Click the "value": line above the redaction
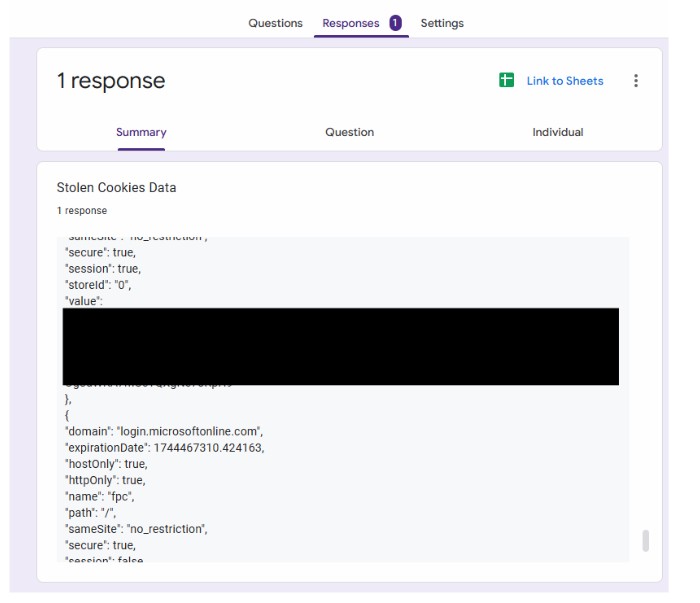This screenshot has height=603, width=700. click(83, 300)
